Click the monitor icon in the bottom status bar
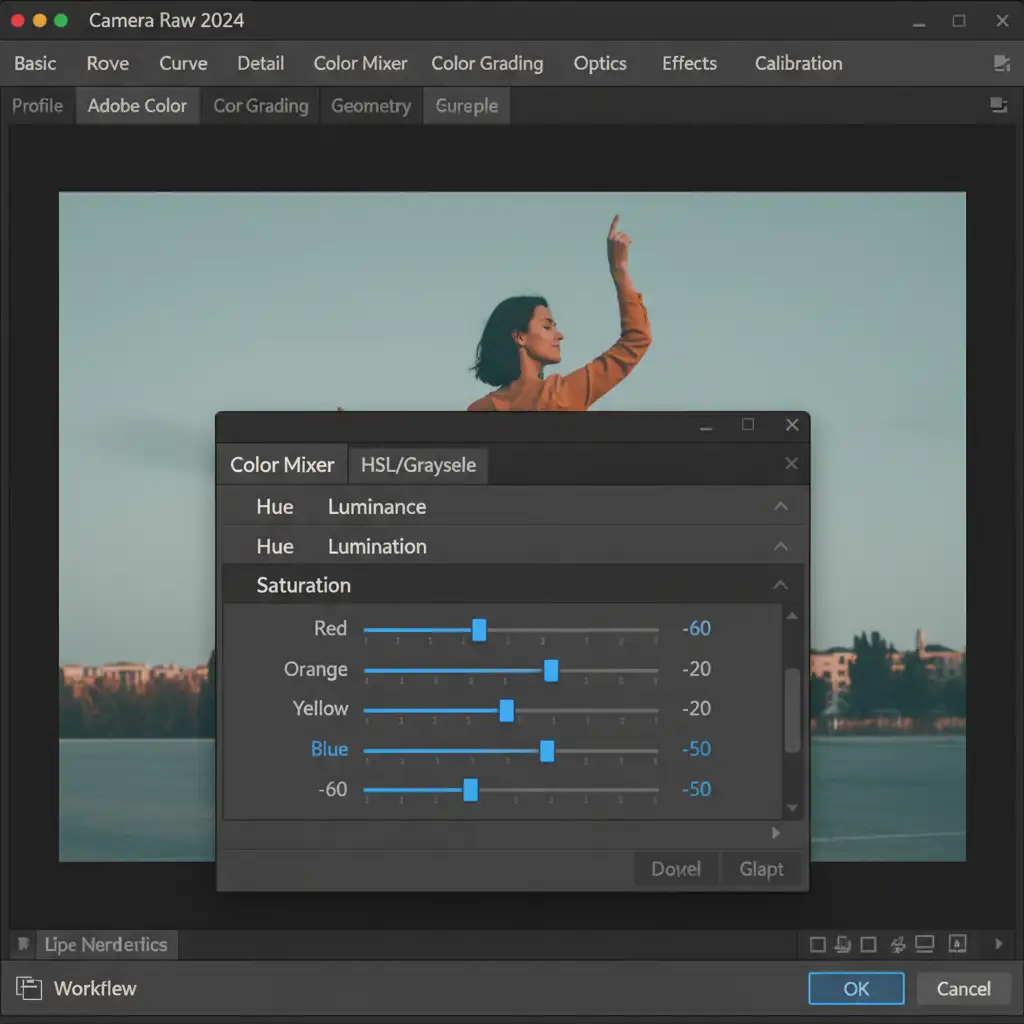 coord(924,944)
